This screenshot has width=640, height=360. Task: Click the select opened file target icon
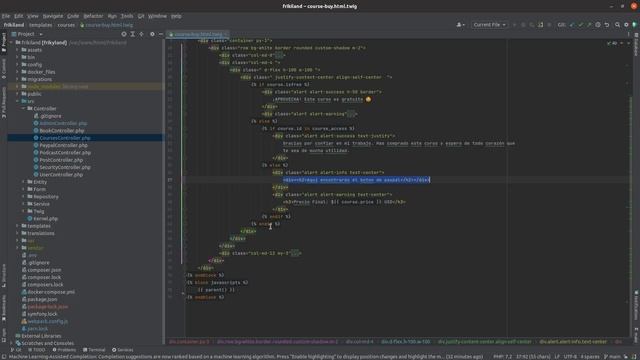click(124, 34)
